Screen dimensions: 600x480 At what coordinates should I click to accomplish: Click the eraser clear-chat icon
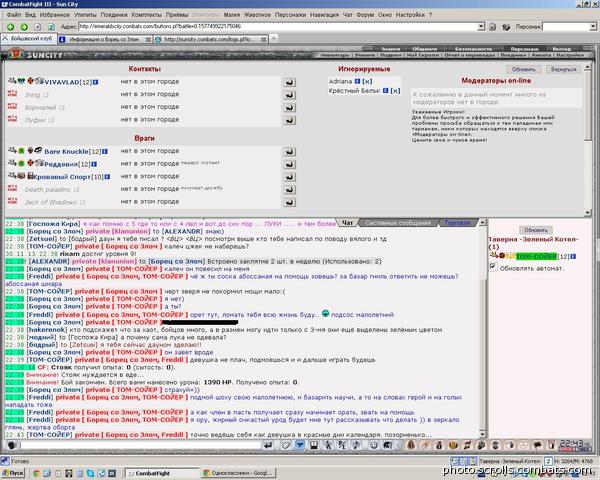pyautogui.click(x=285, y=445)
